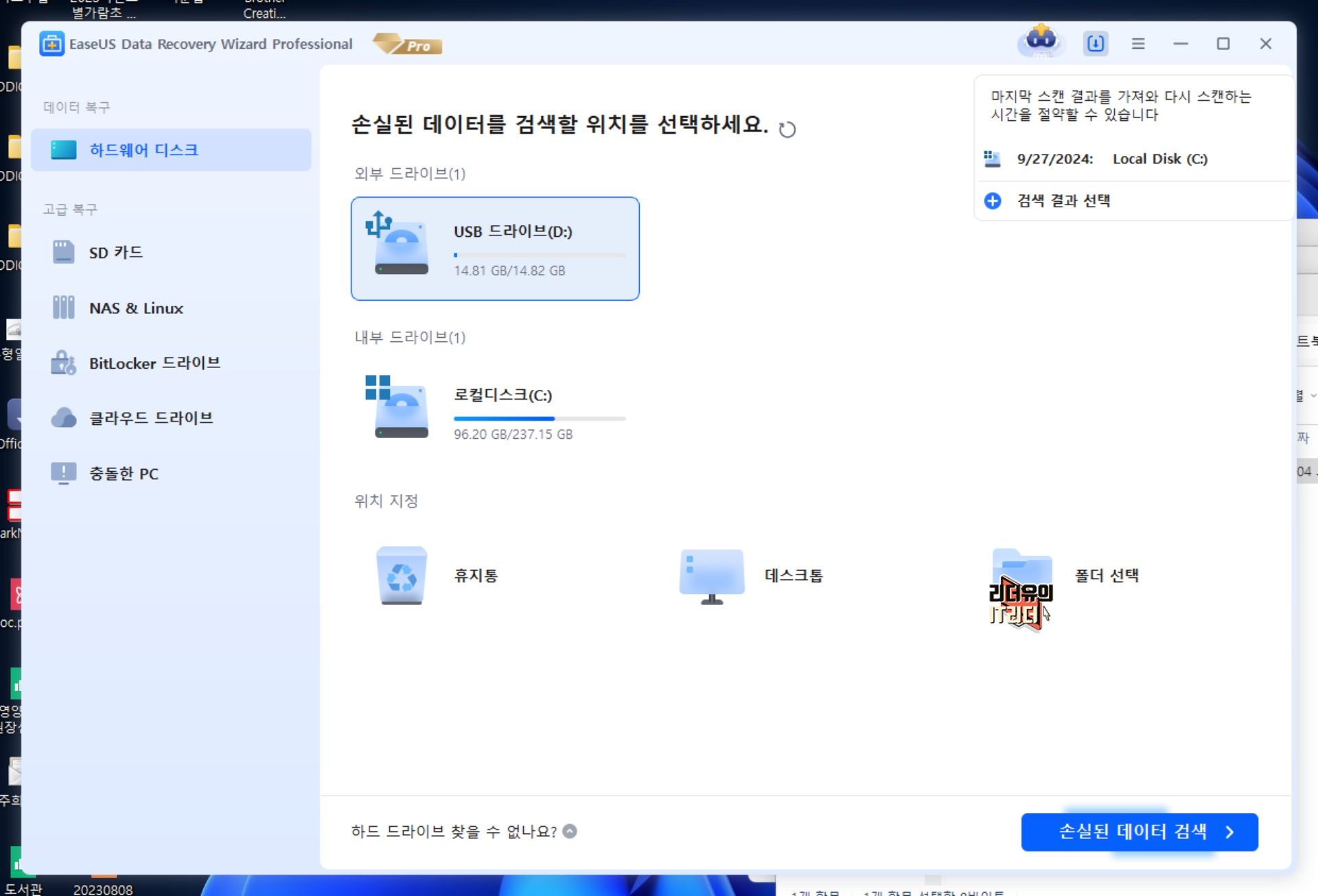The image size is (1318, 896).
Task: Expand 하드 드라이브 찾을 수 없나요 help chevron
Action: tap(570, 831)
